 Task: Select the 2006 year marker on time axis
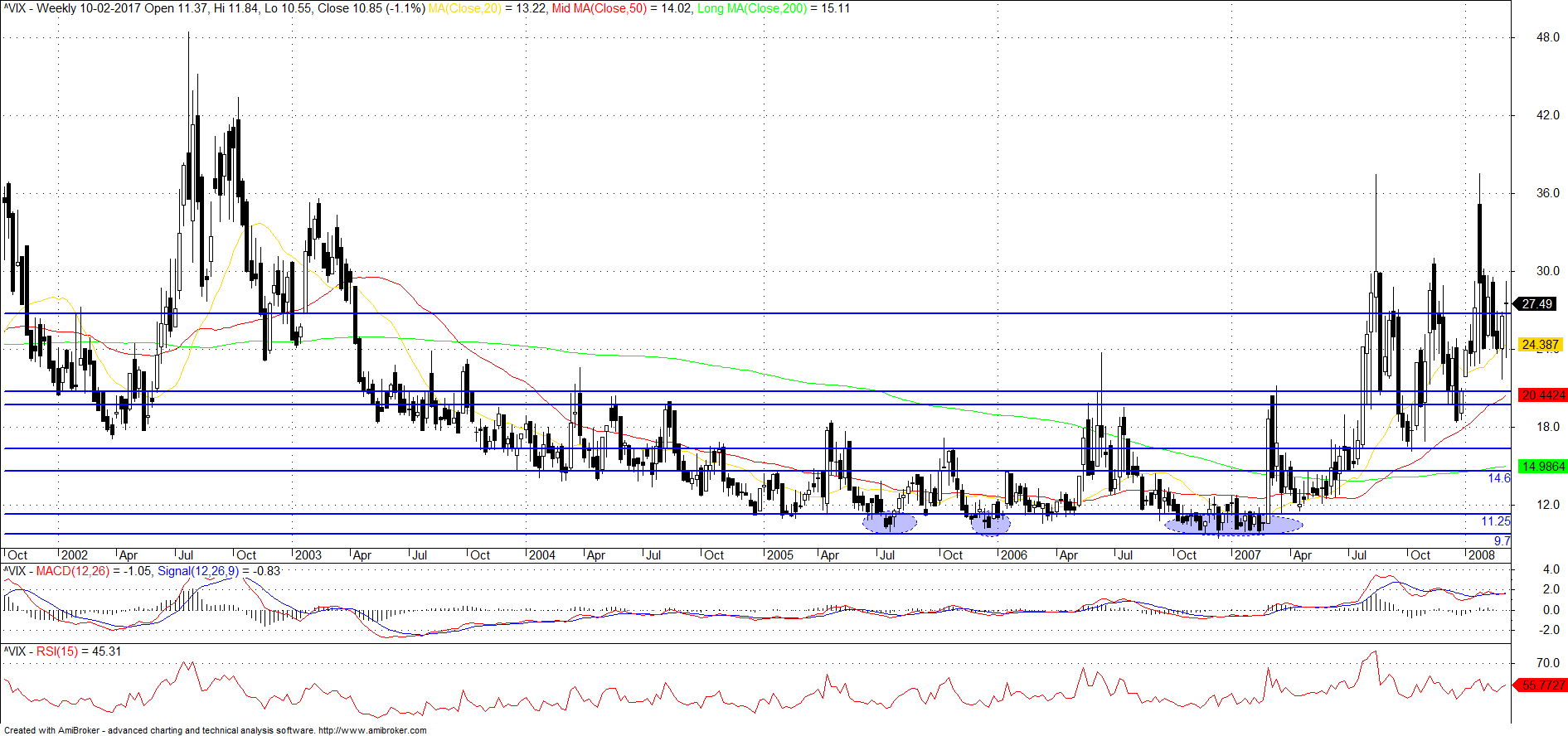1013,555
